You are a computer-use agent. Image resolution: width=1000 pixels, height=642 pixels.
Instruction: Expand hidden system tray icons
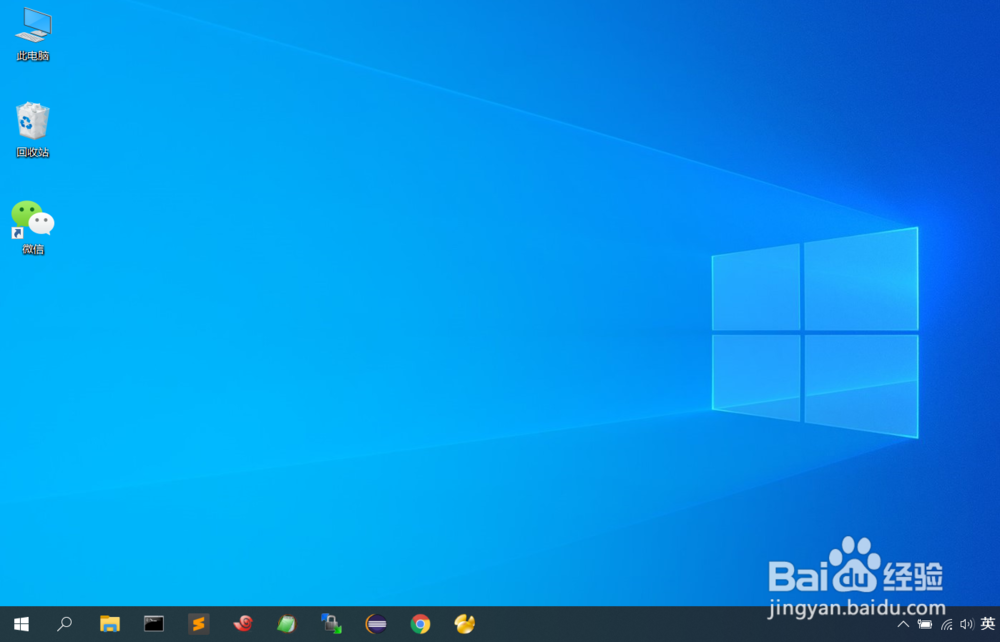tap(903, 624)
